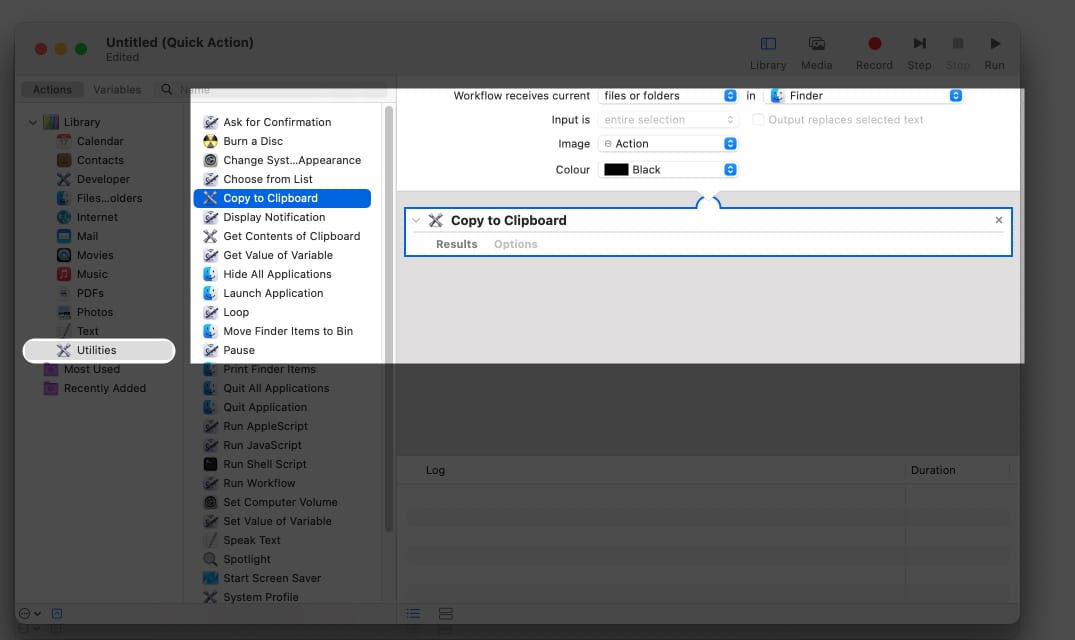The height and width of the screenshot is (640, 1075).
Task: Open the Media browser toolbar icon
Action: [x=816, y=44]
